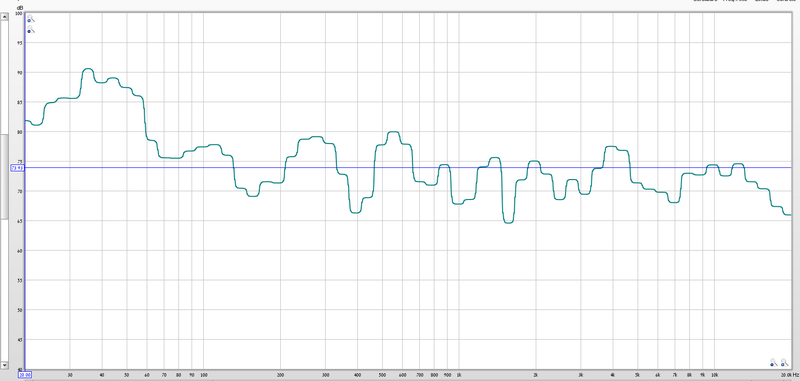Click the right horizontal zoom magnifier icon
The width and height of the screenshot is (800, 381).
tap(784, 363)
